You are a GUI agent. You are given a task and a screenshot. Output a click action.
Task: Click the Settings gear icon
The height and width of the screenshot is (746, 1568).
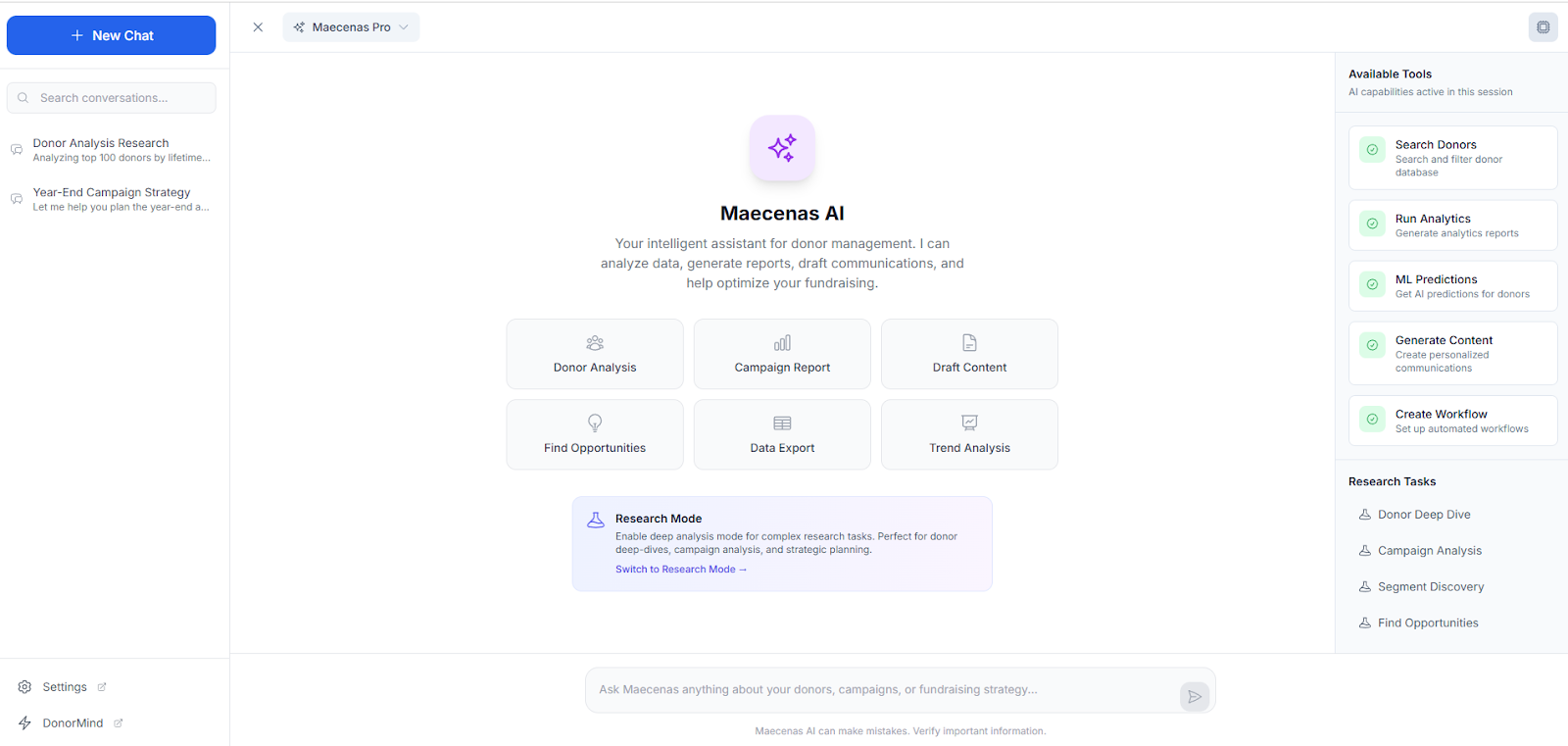click(24, 687)
